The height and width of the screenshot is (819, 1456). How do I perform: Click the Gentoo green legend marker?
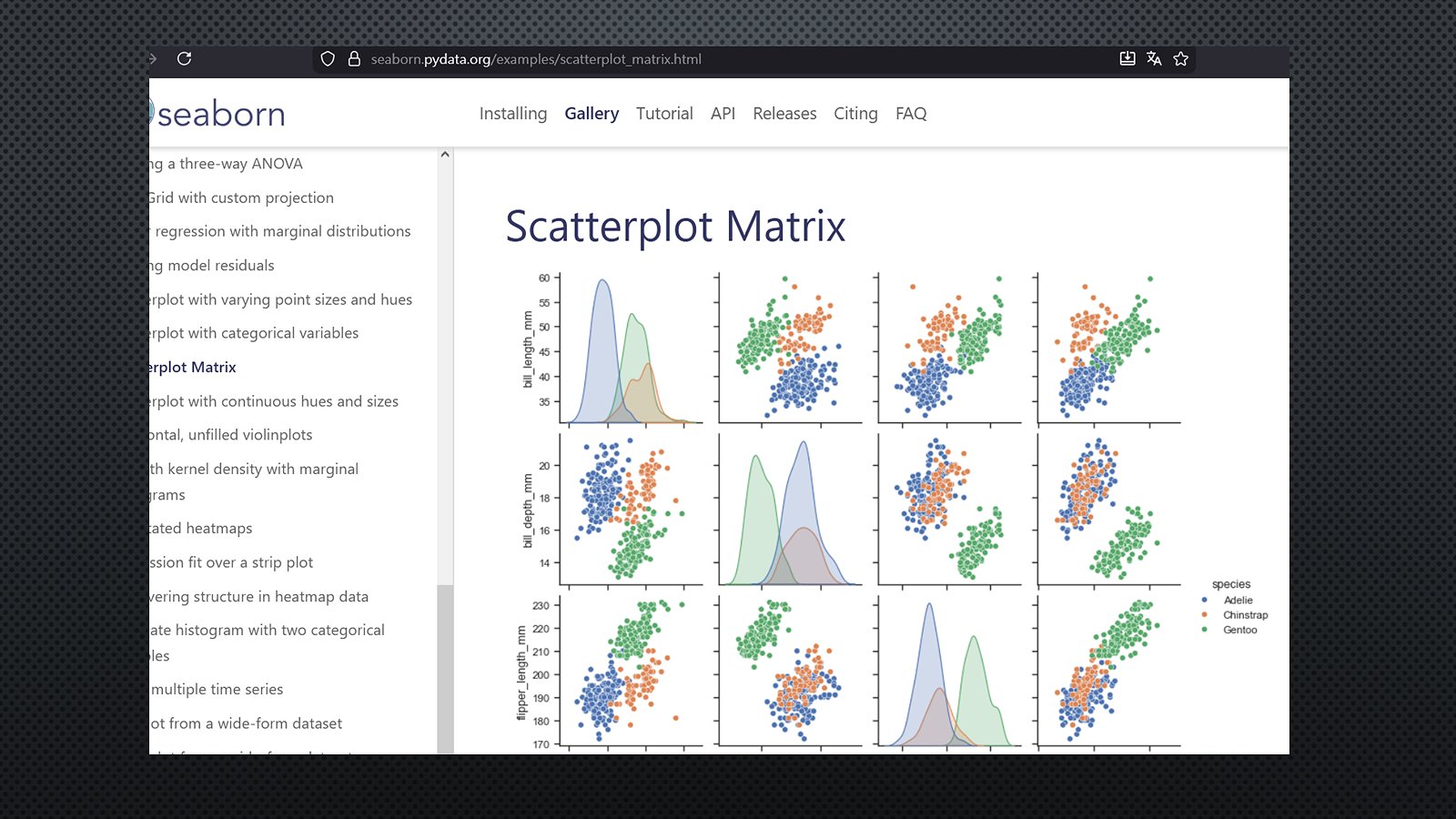[1205, 630]
